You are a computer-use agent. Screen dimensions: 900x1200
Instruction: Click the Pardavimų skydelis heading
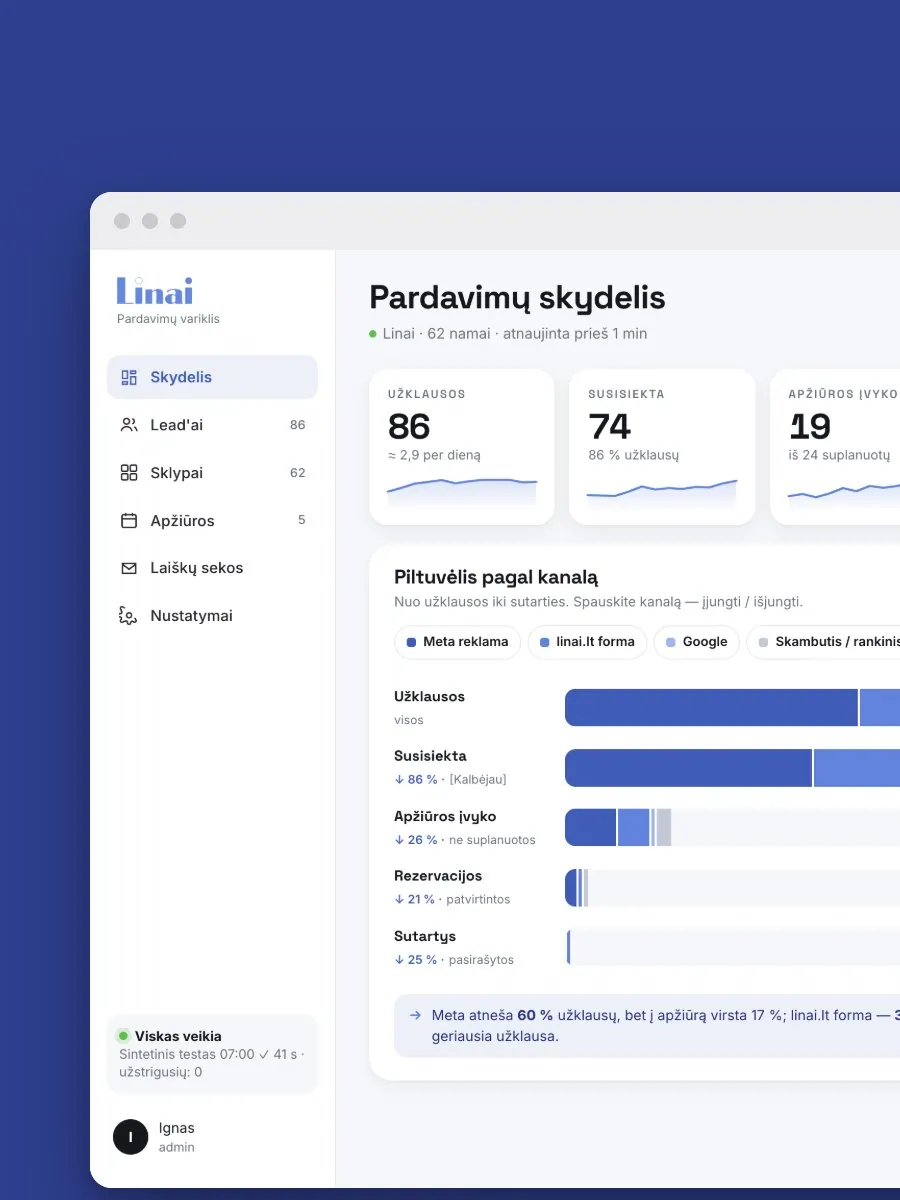tap(517, 298)
